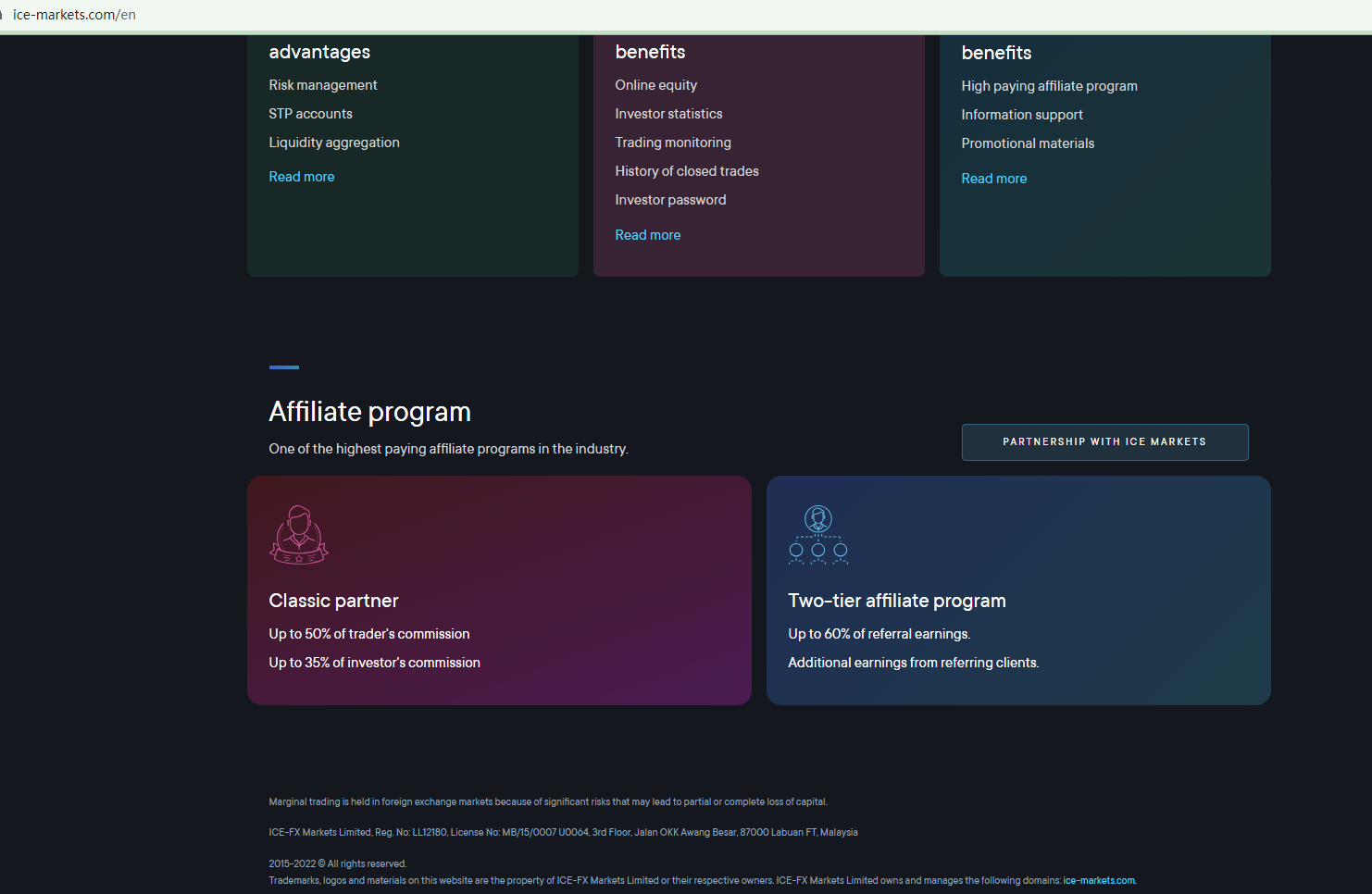Click Promotional materials text

click(1028, 143)
